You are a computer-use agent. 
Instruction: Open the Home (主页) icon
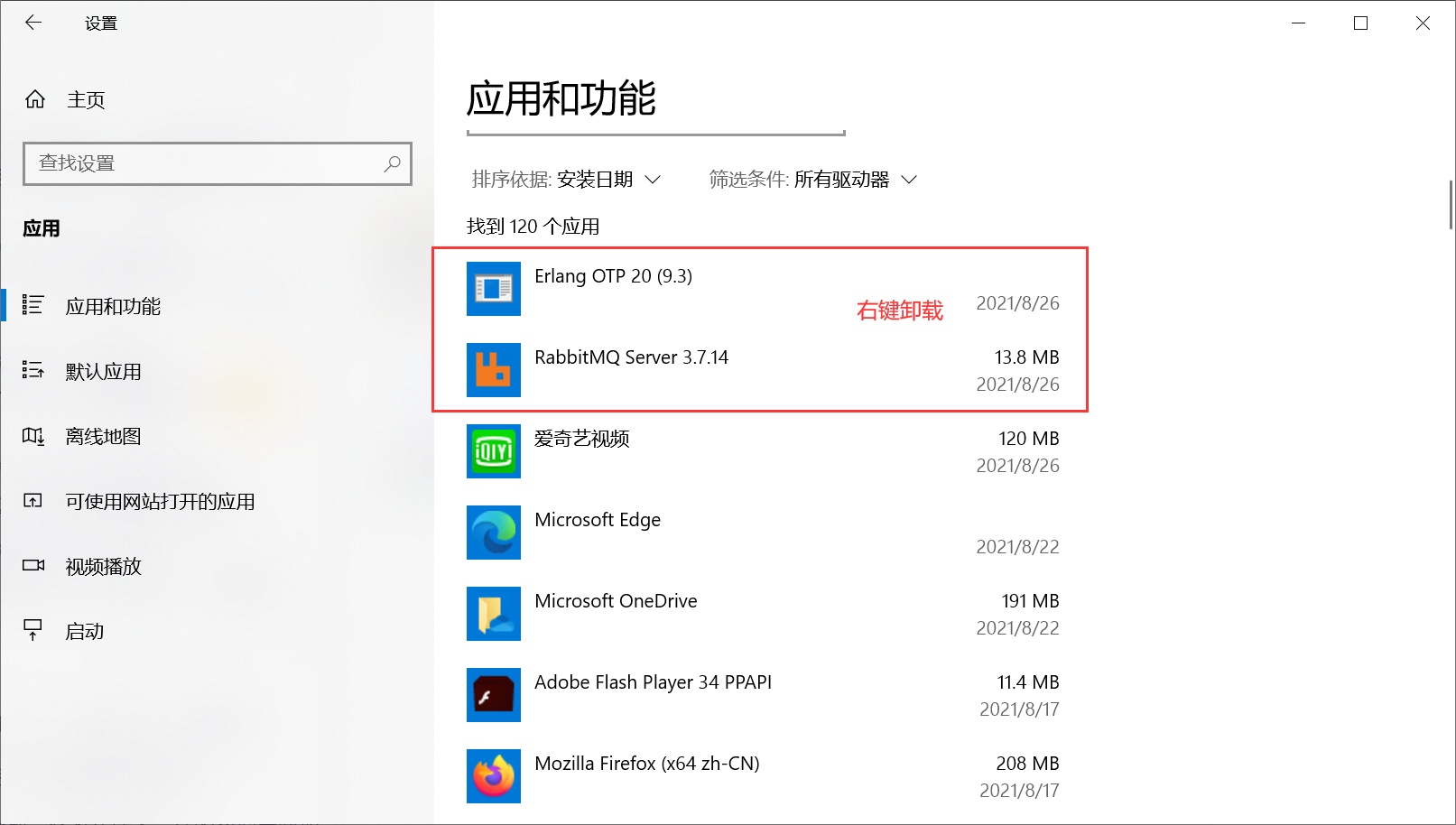(35, 99)
